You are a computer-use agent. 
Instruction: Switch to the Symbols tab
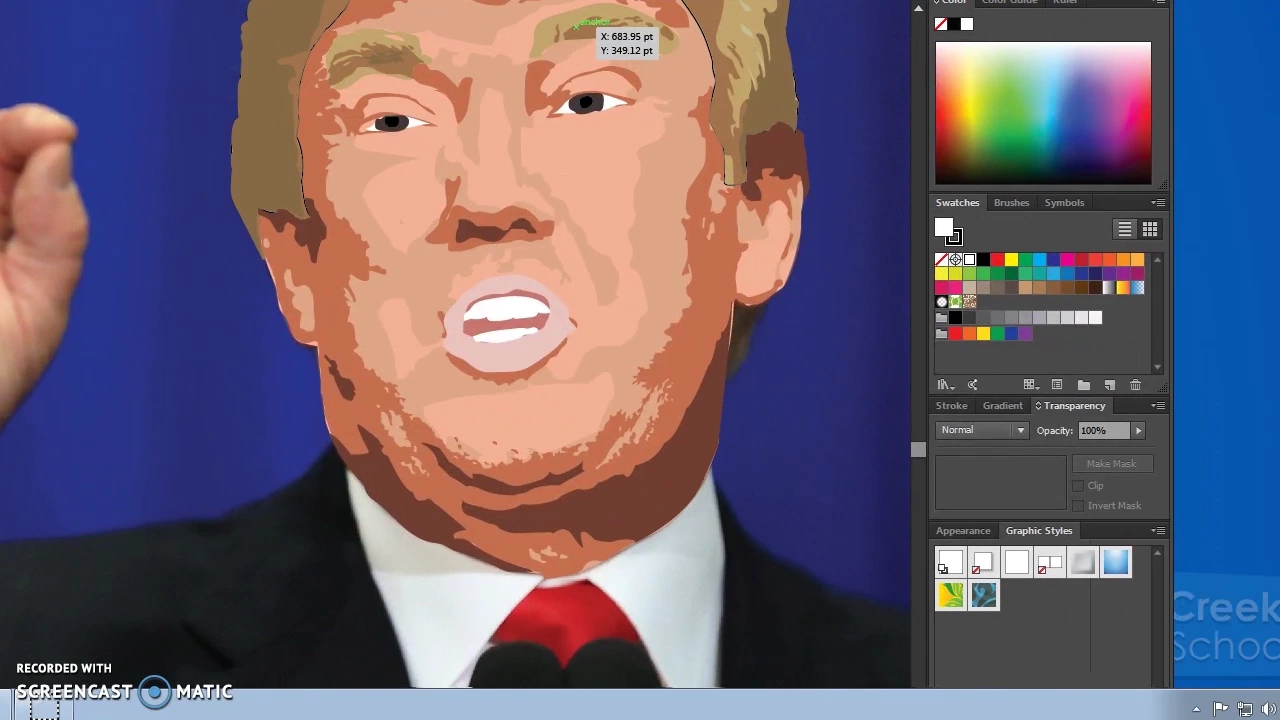coord(1064,203)
